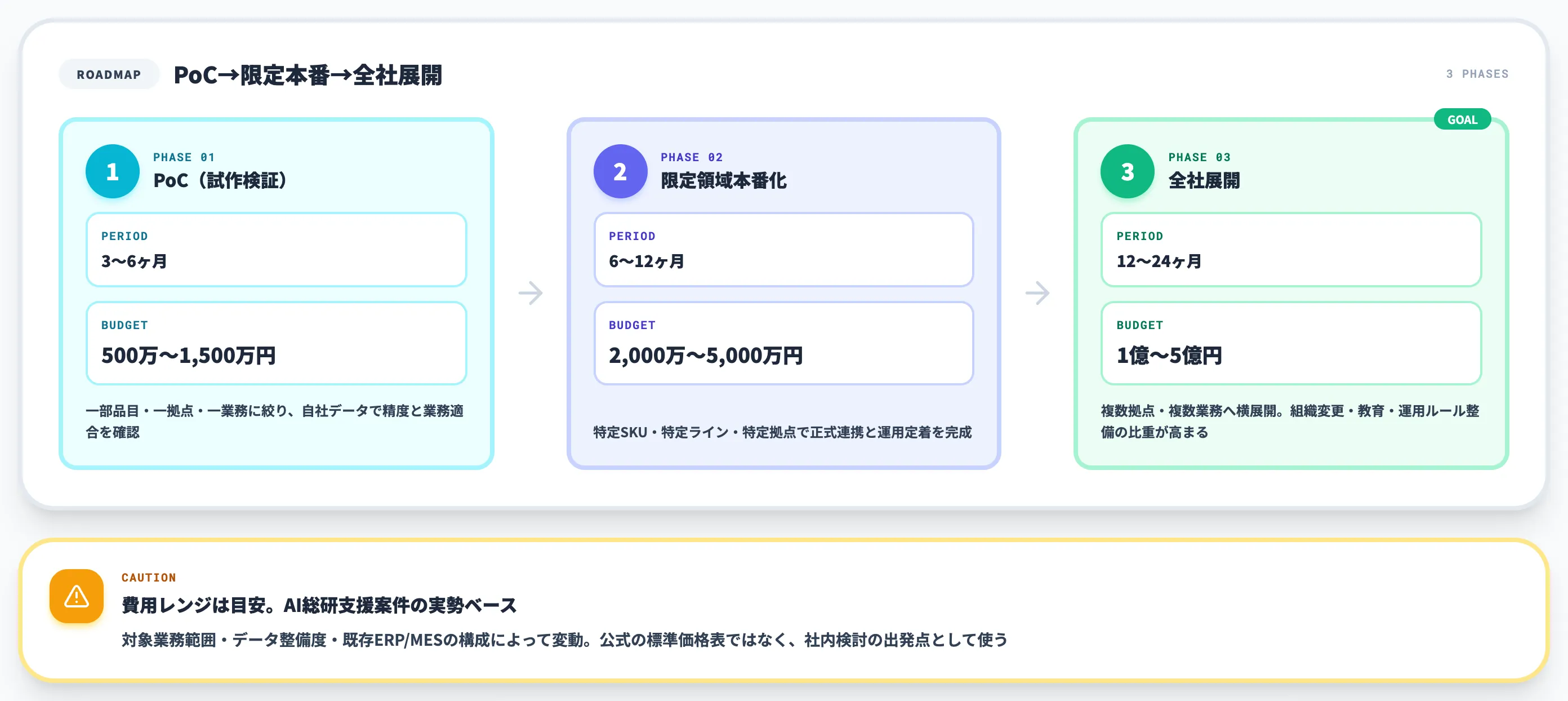Click the orange caution warning triangle icon
Screen dimensions: 1568x701
coord(77,596)
